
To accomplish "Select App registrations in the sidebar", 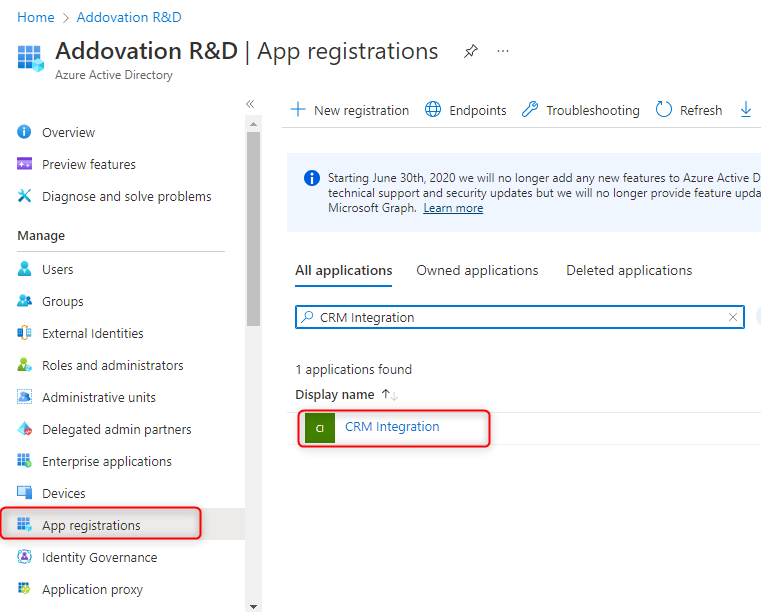I will point(91,526).
